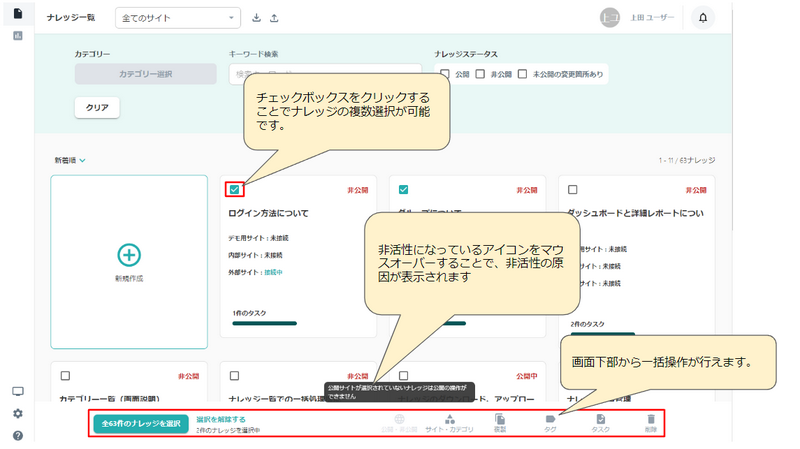Click the カテゴリー選択 selector
Viewport: 800px width, 449px height.
tap(145, 74)
